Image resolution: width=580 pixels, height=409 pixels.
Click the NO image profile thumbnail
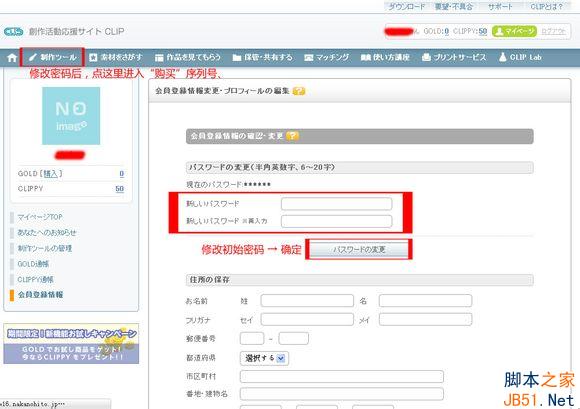click(x=71, y=116)
